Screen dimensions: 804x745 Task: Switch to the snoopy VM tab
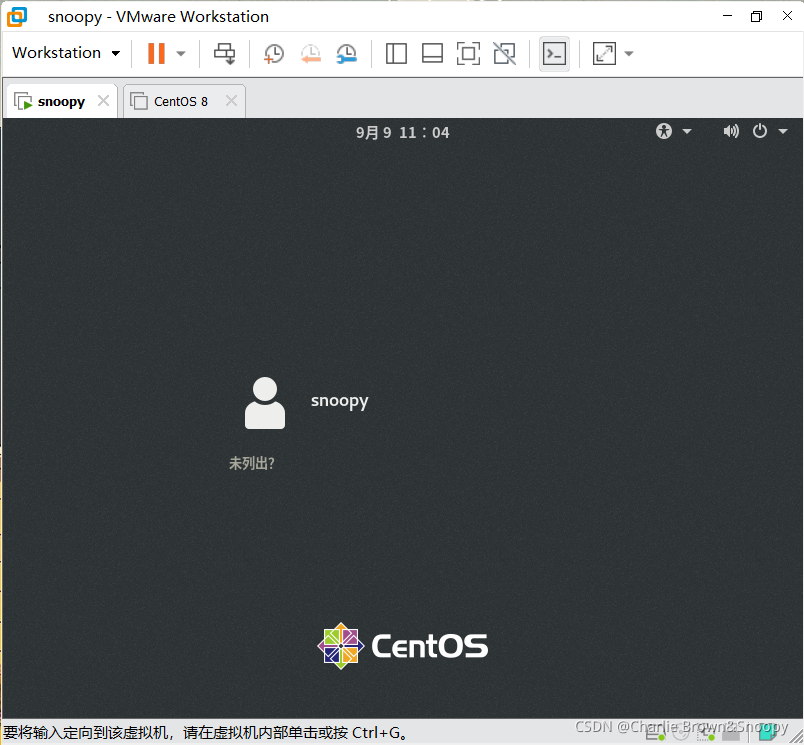point(62,102)
